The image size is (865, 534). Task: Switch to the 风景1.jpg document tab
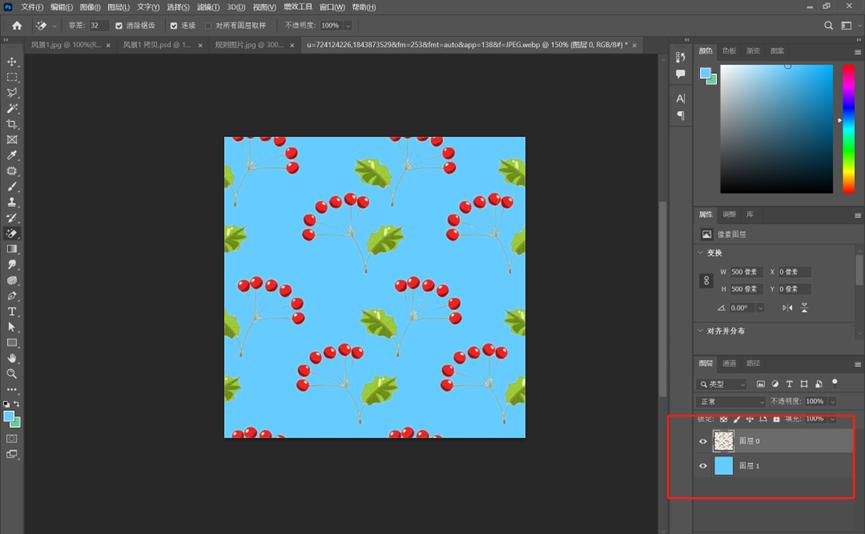(x=60, y=45)
